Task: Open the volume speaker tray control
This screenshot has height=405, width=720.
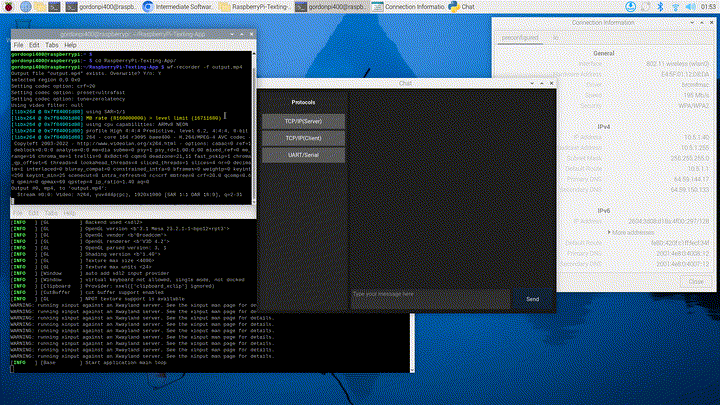Action: (690, 6)
